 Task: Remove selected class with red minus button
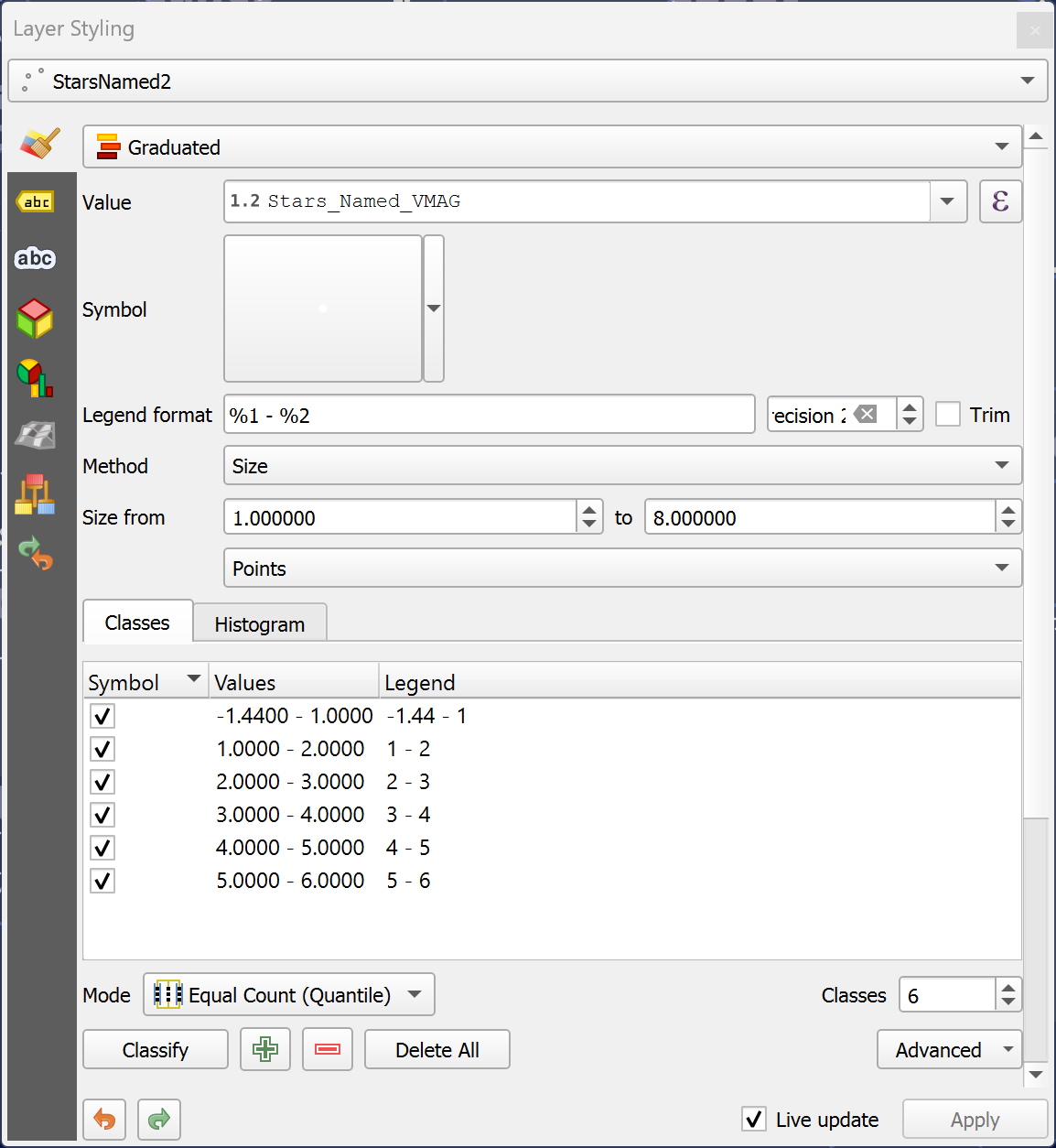coord(328,1049)
